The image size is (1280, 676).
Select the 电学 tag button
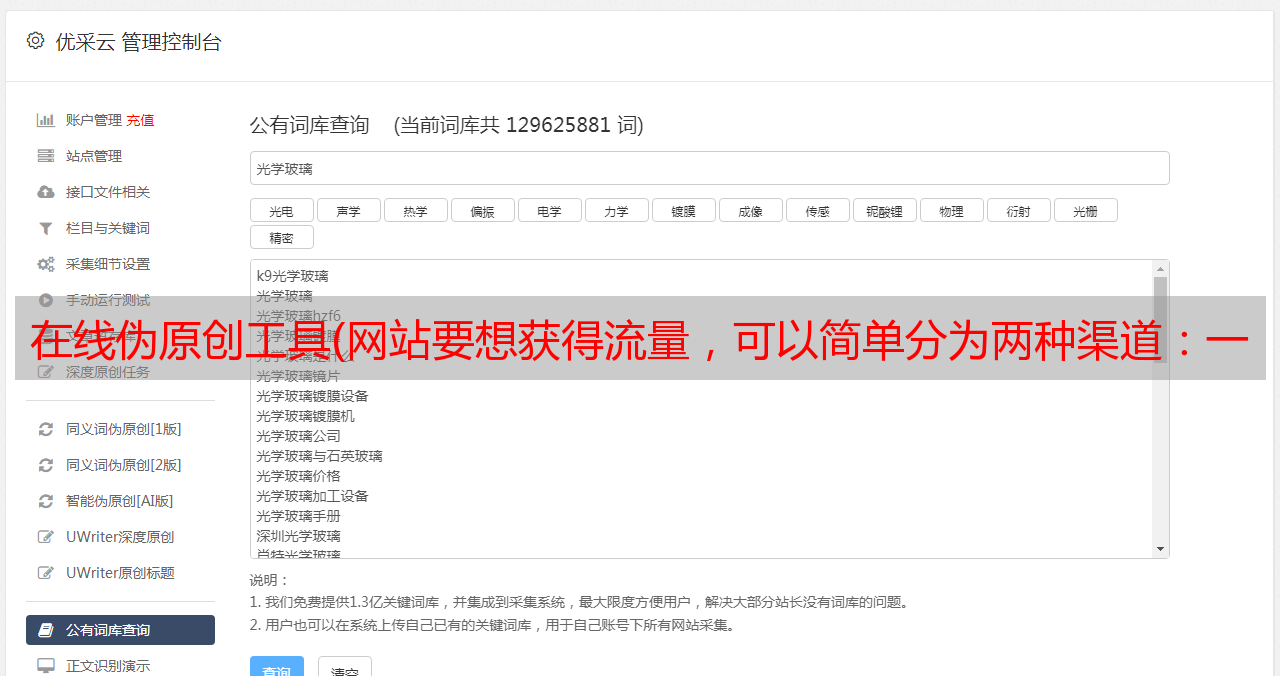pyautogui.click(x=550, y=210)
